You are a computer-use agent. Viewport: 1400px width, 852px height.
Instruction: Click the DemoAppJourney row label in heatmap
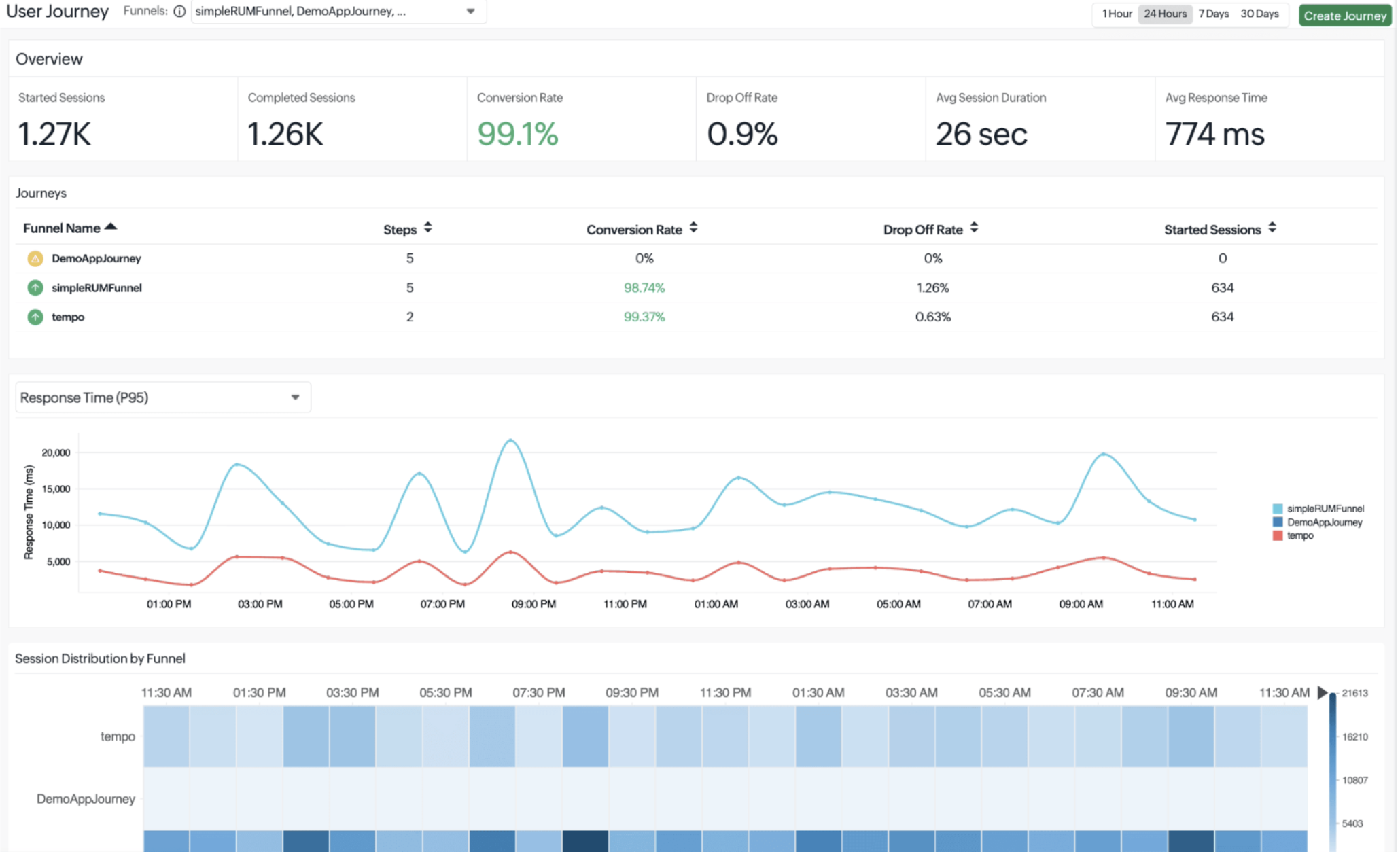click(x=86, y=799)
